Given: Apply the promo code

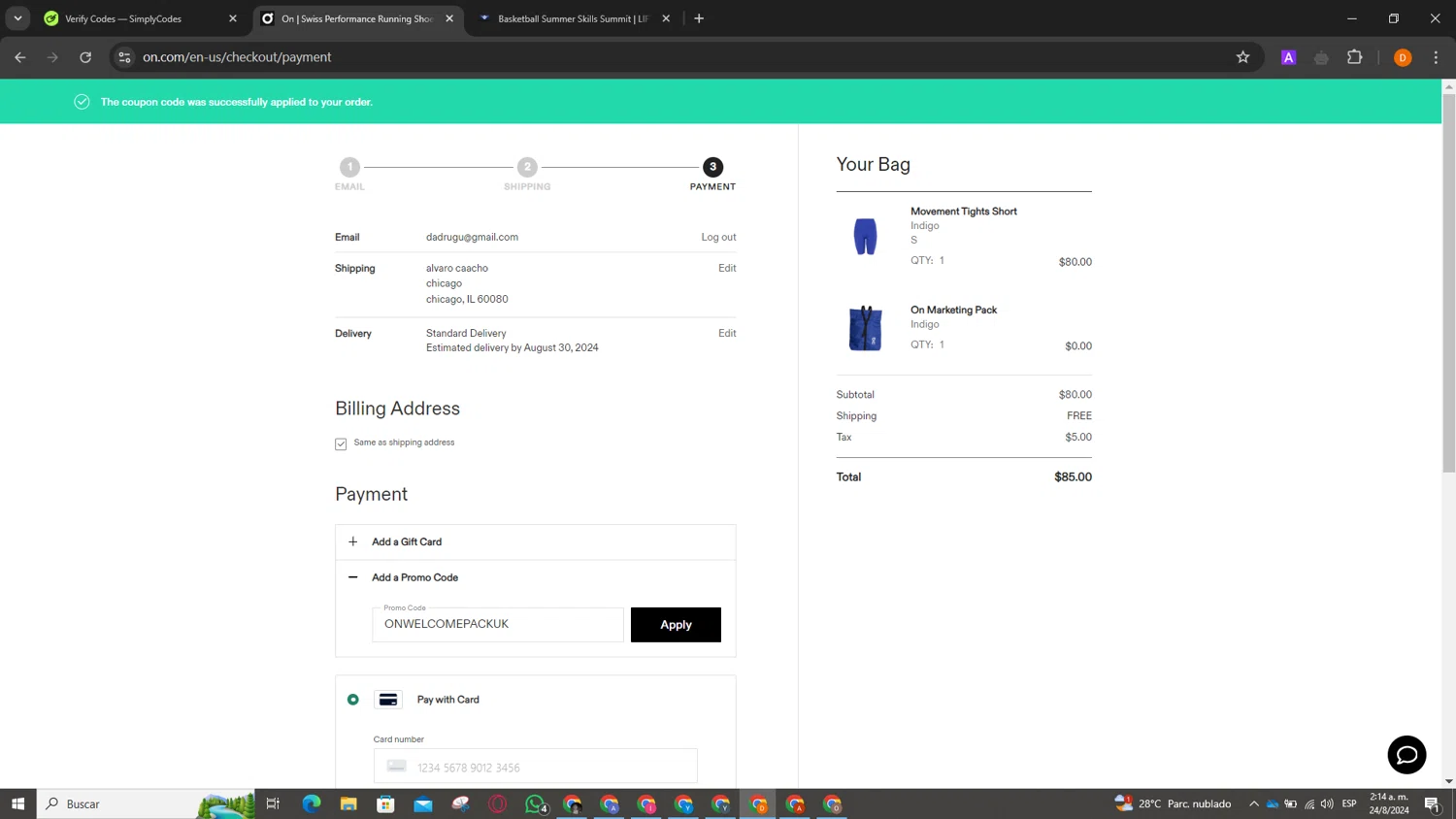Looking at the screenshot, I should [676, 625].
